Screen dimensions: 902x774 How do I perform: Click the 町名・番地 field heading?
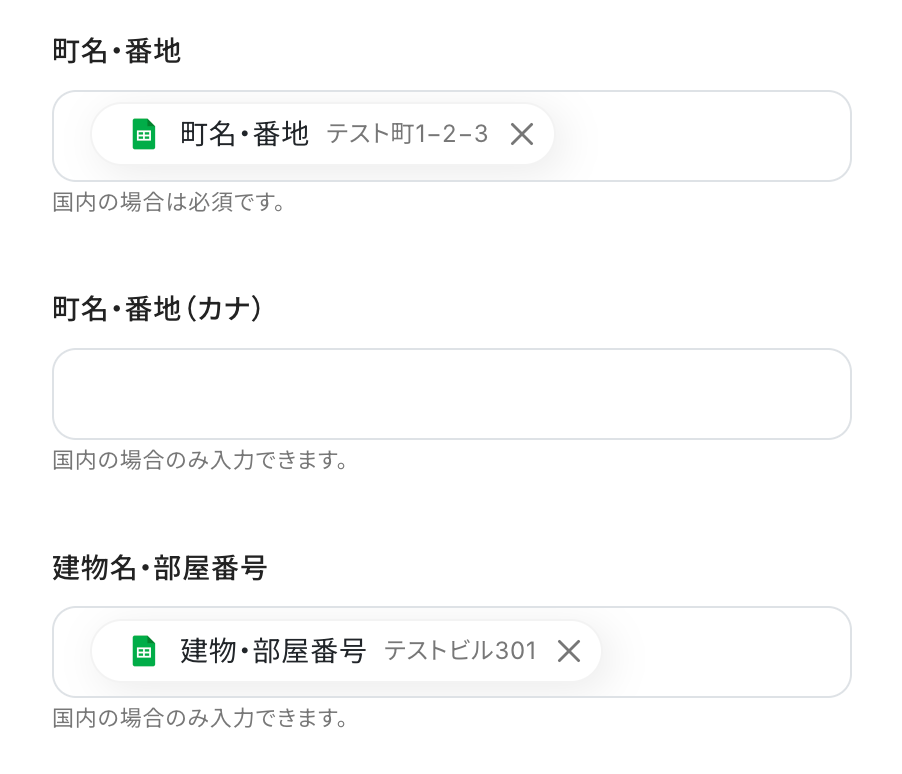point(117,52)
